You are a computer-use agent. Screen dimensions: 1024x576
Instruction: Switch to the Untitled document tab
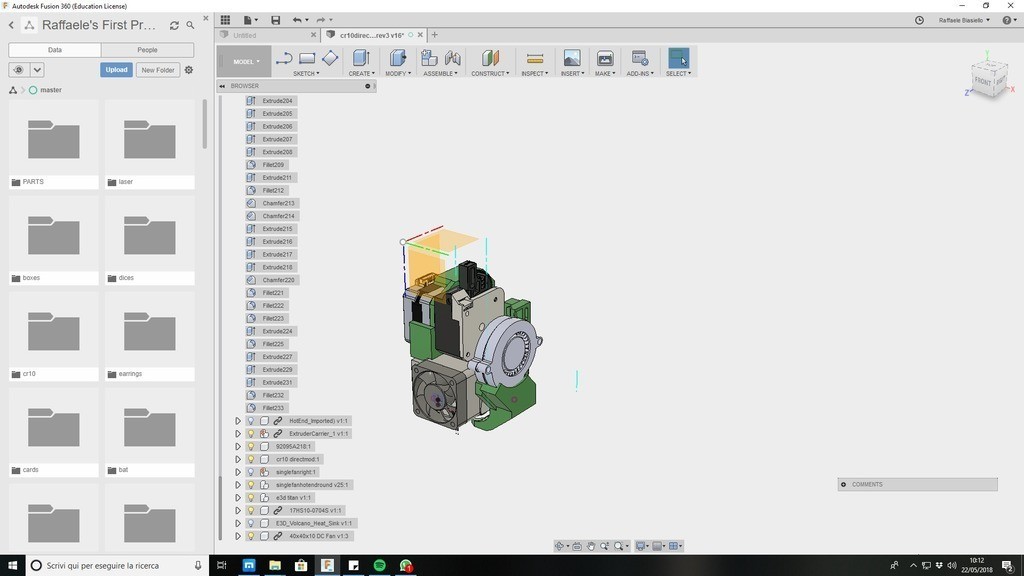tap(246, 35)
